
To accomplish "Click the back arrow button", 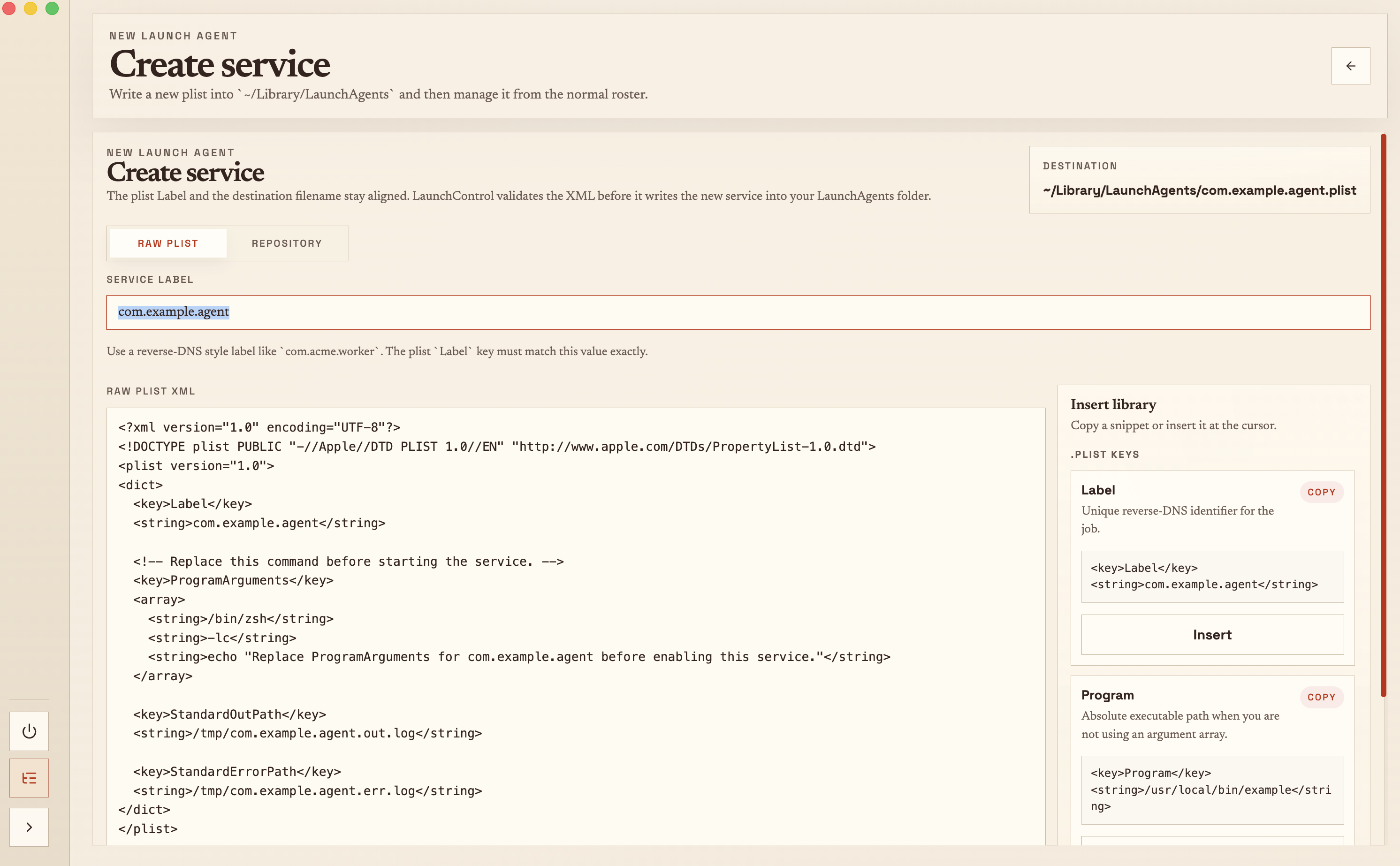I will (1350, 66).
